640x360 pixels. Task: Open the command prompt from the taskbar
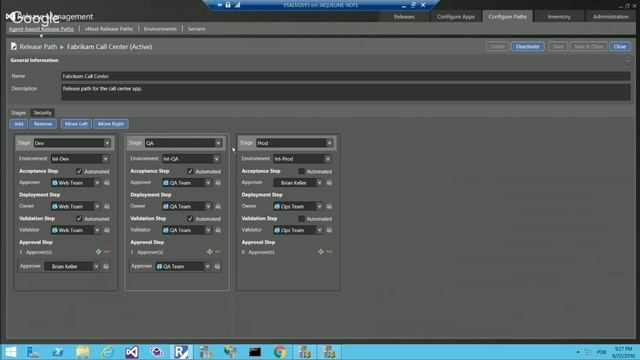(x=255, y=352)
